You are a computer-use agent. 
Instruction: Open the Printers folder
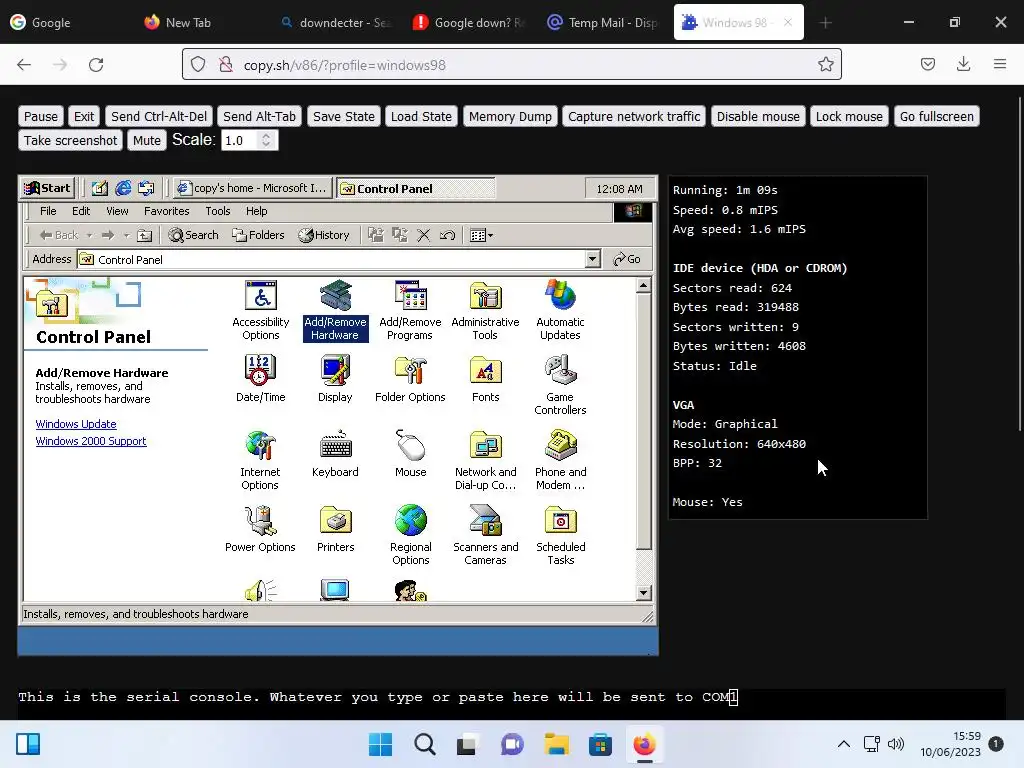coord(335,529)
